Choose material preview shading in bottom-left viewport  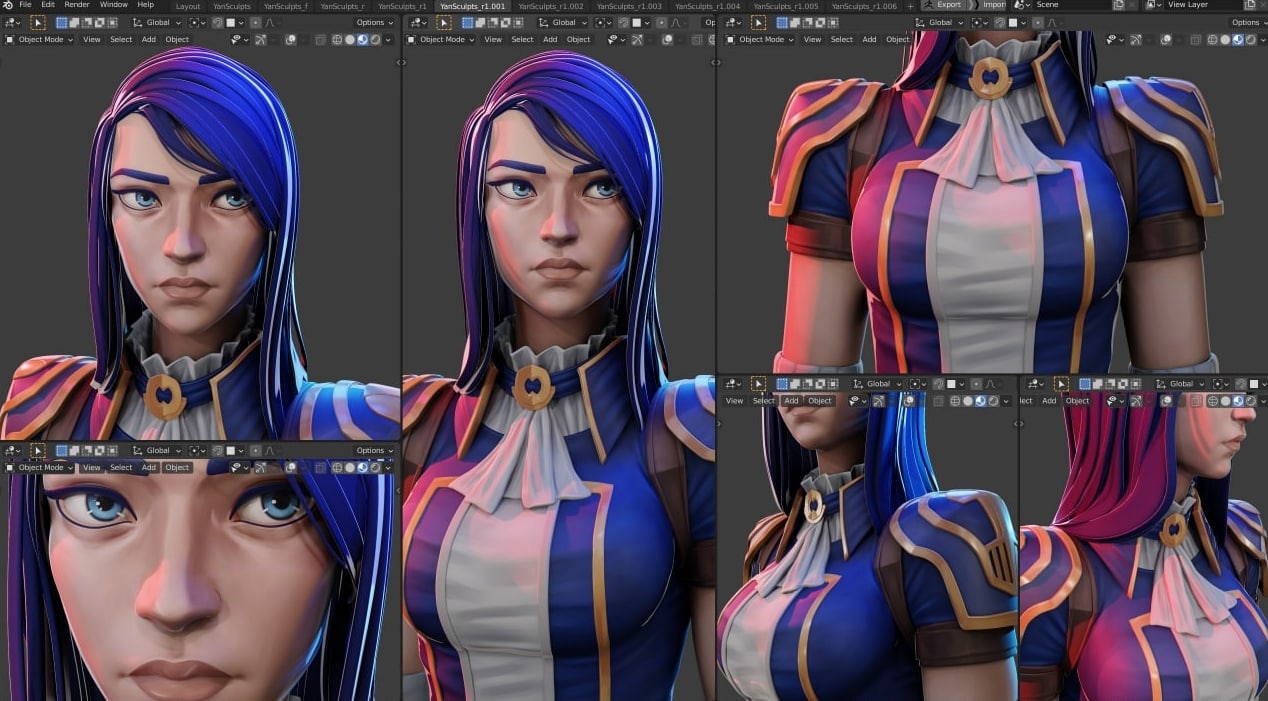click(x=362, y=467)
